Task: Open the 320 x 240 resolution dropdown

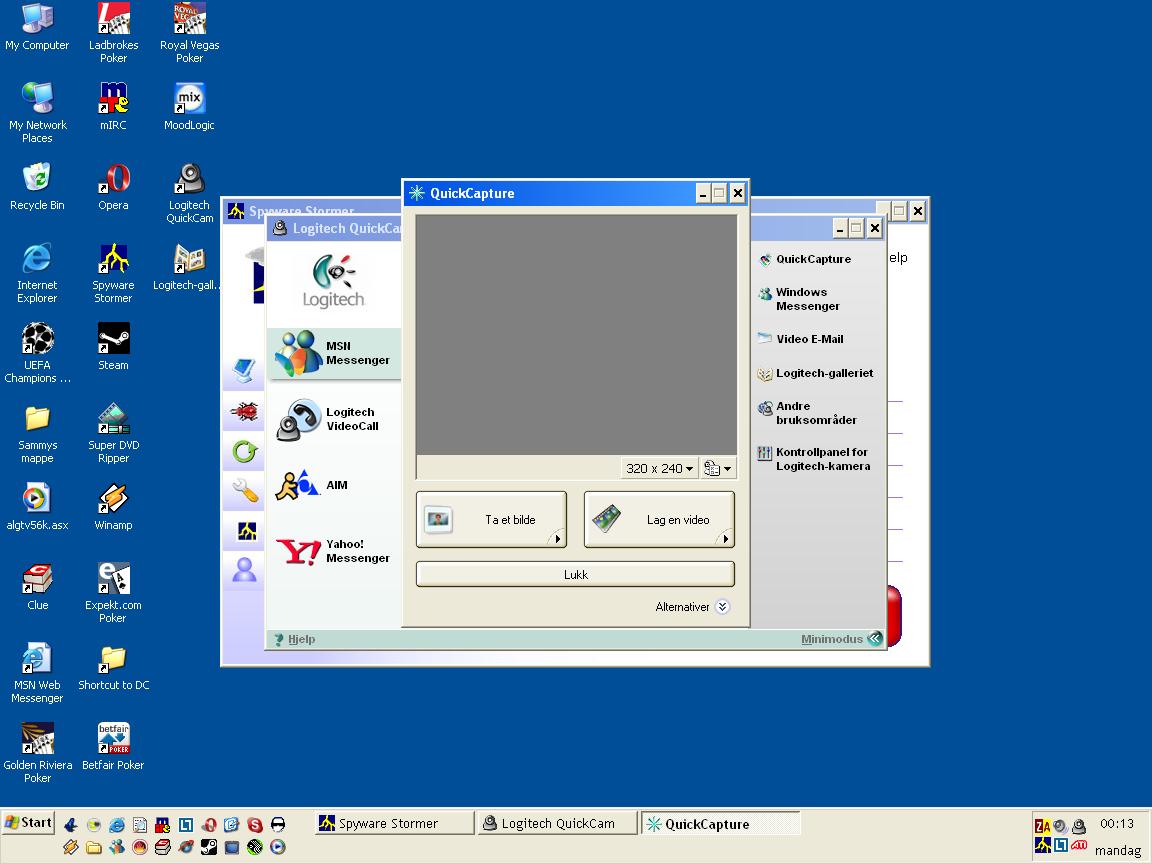Action: click(x=659, y=468)
